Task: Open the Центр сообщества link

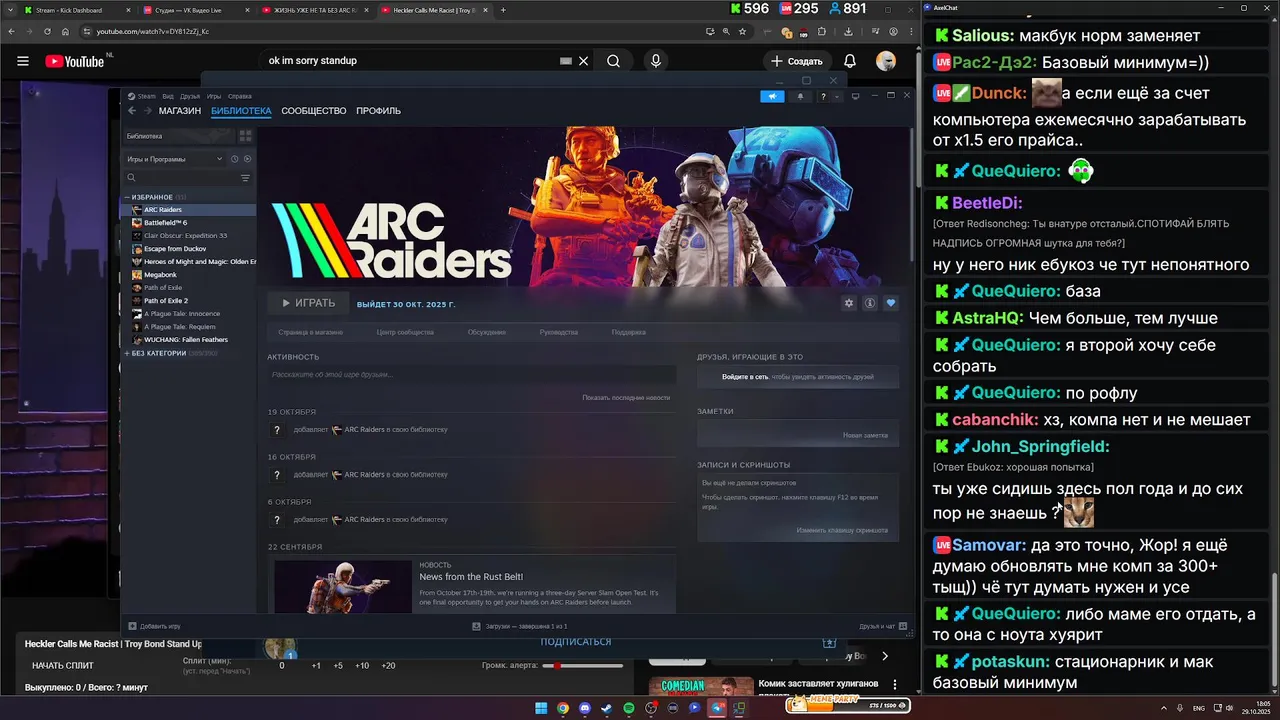Action: 405,332
